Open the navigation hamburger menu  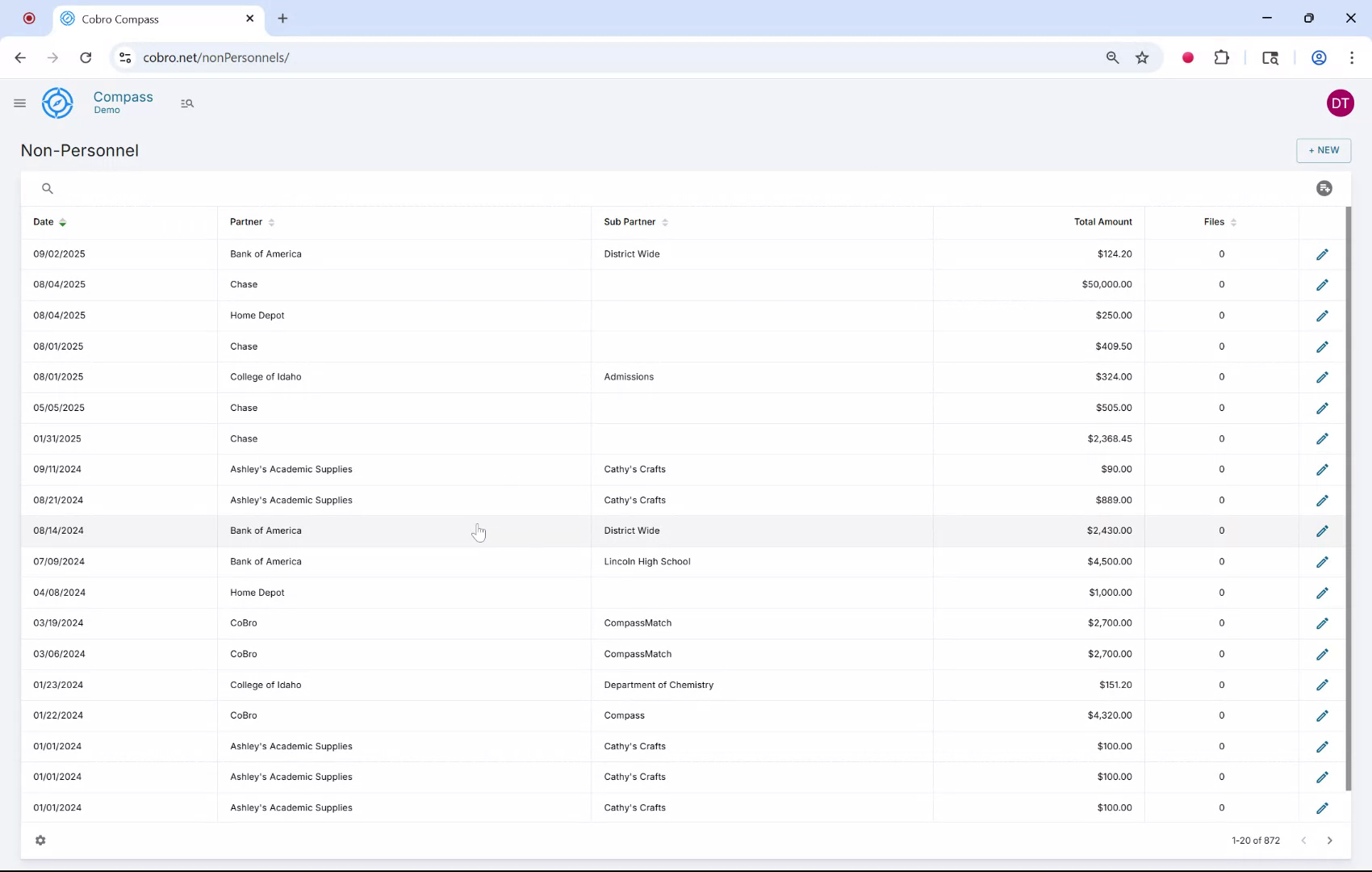coord(20,103)
